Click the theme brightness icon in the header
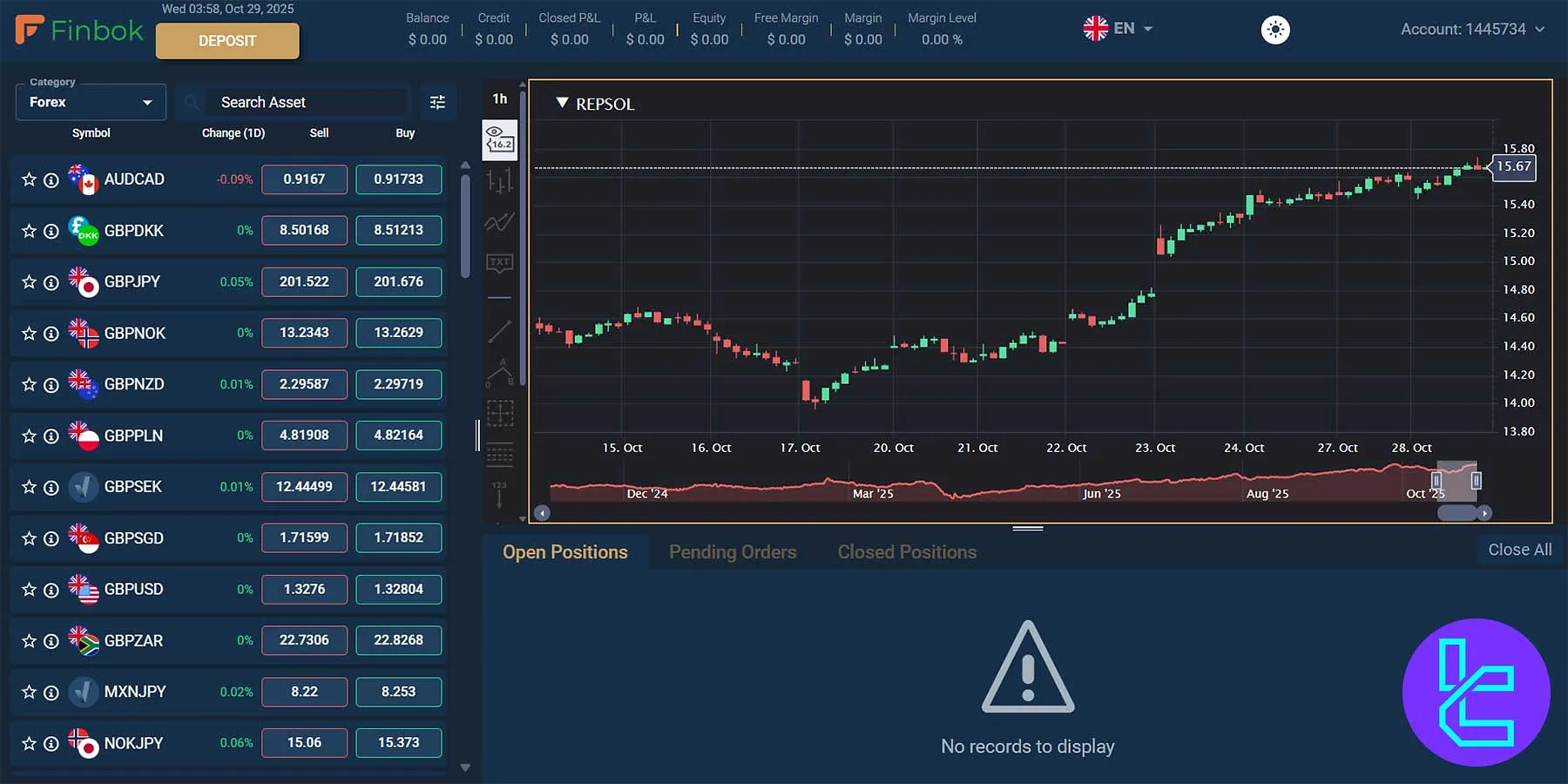The height and width of the screenshot is (784, 1568). tap(1275, 29)
